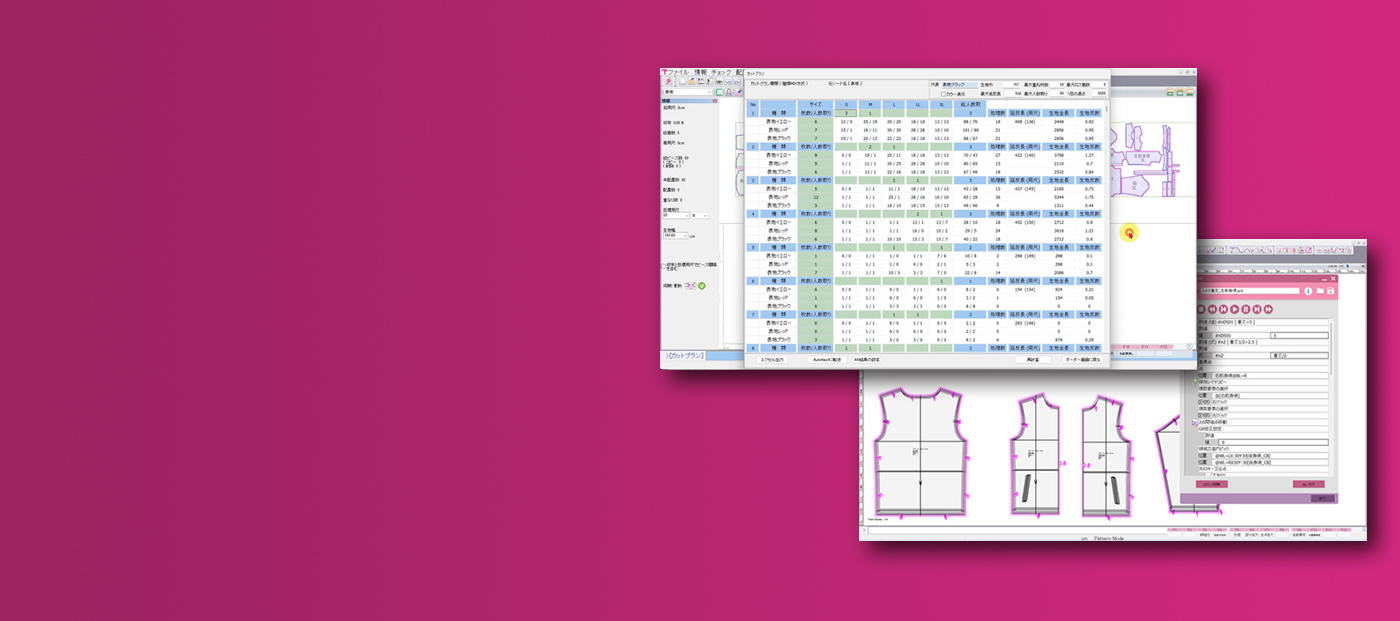1400x621 pixels.
Task: Click the 総人数取 column header
Action: (972, 104)
